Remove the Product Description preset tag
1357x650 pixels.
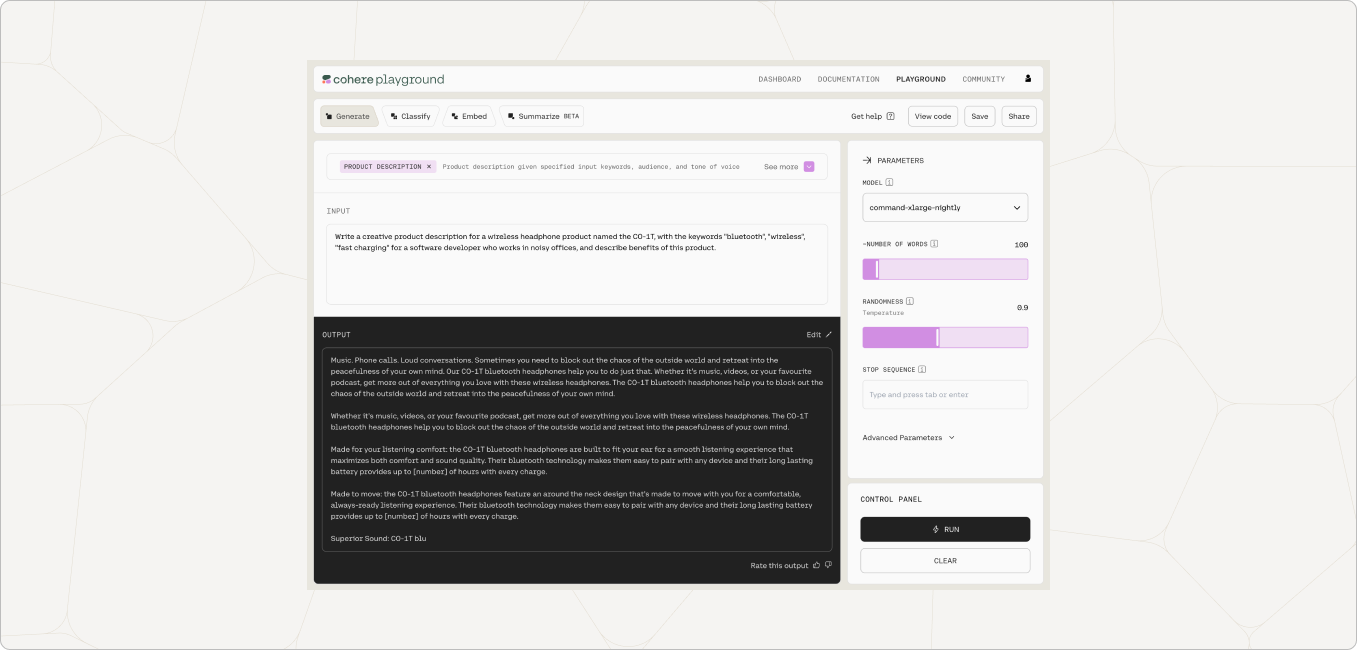[429, 167]
